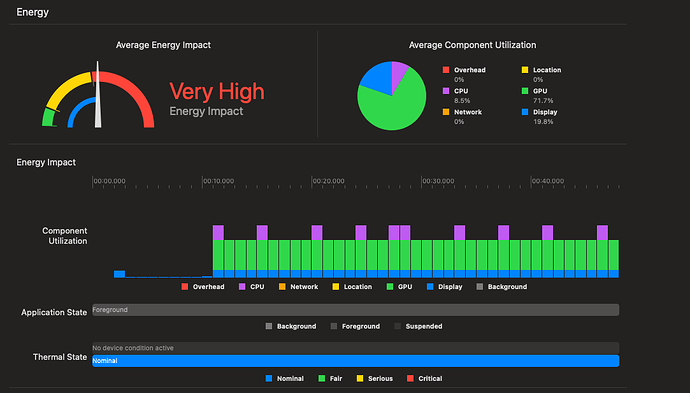This screenshot has height=393, width=690.
Task: Click the red Very High rating text
Action: tap(217, 91)
